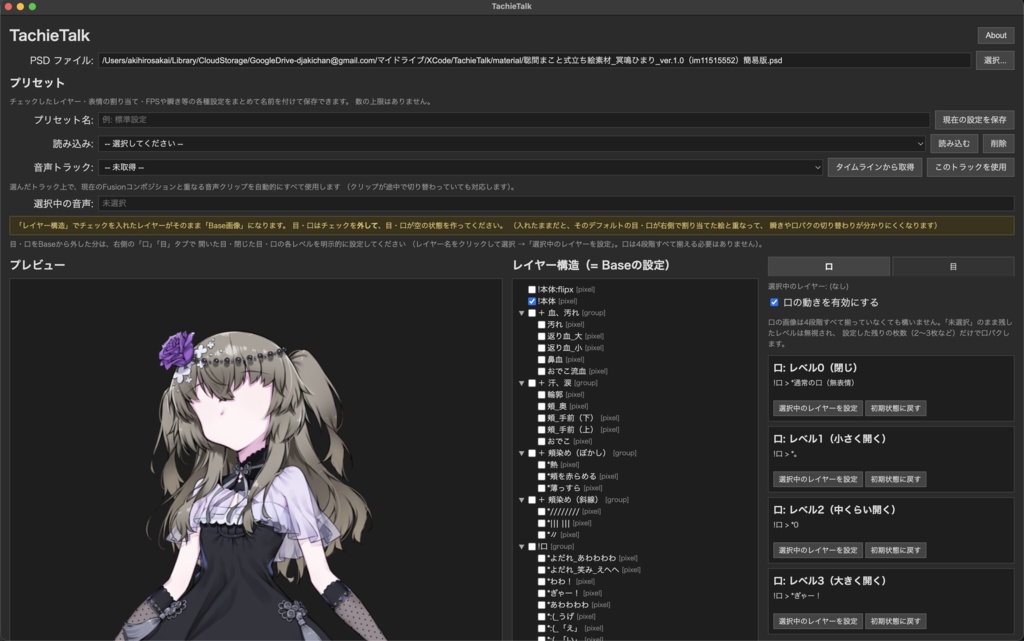
Task: Check the 汚れ layer checkbox
Action: 541,324
